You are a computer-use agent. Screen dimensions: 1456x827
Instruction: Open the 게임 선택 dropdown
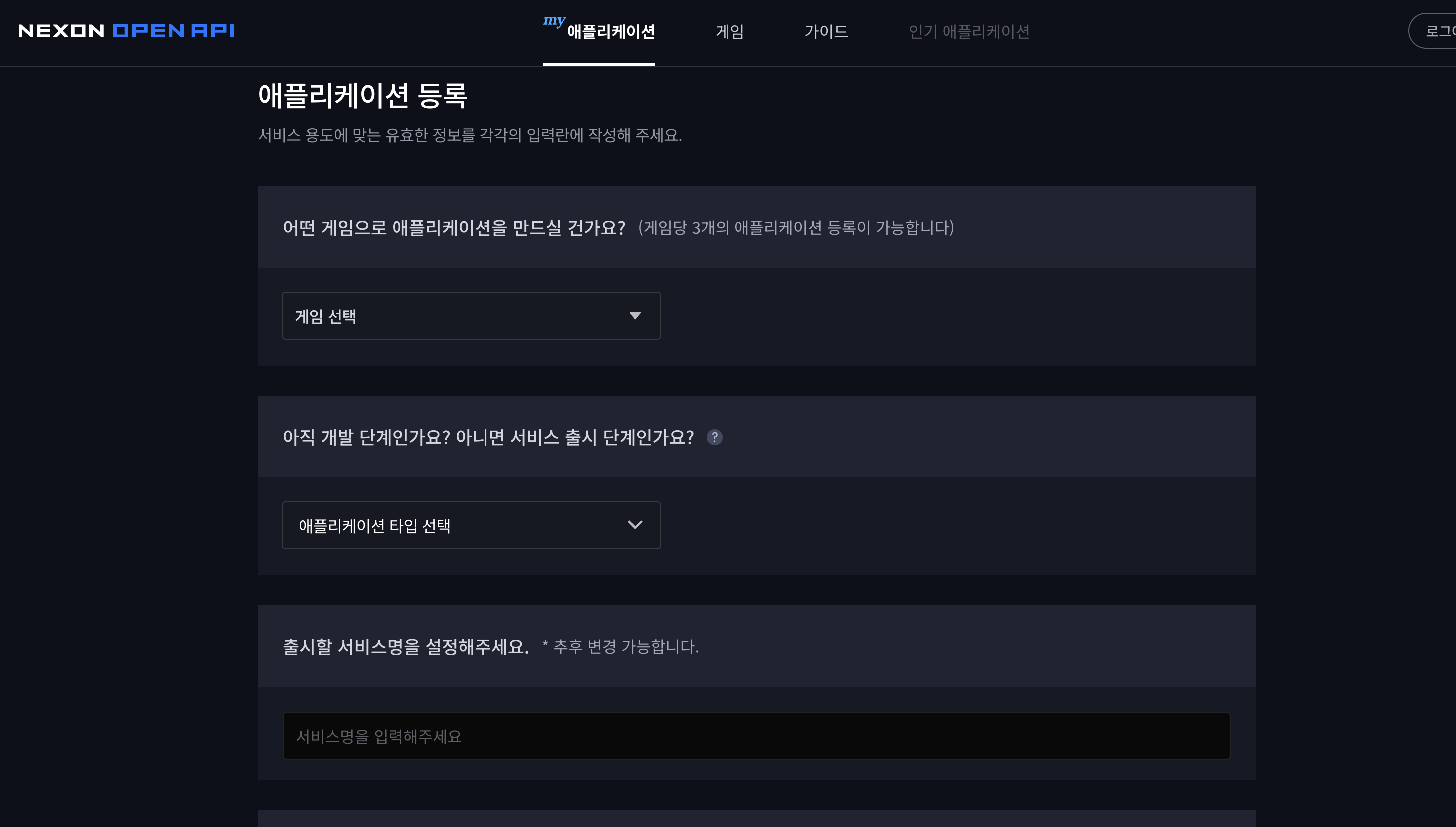coord(471,316)
